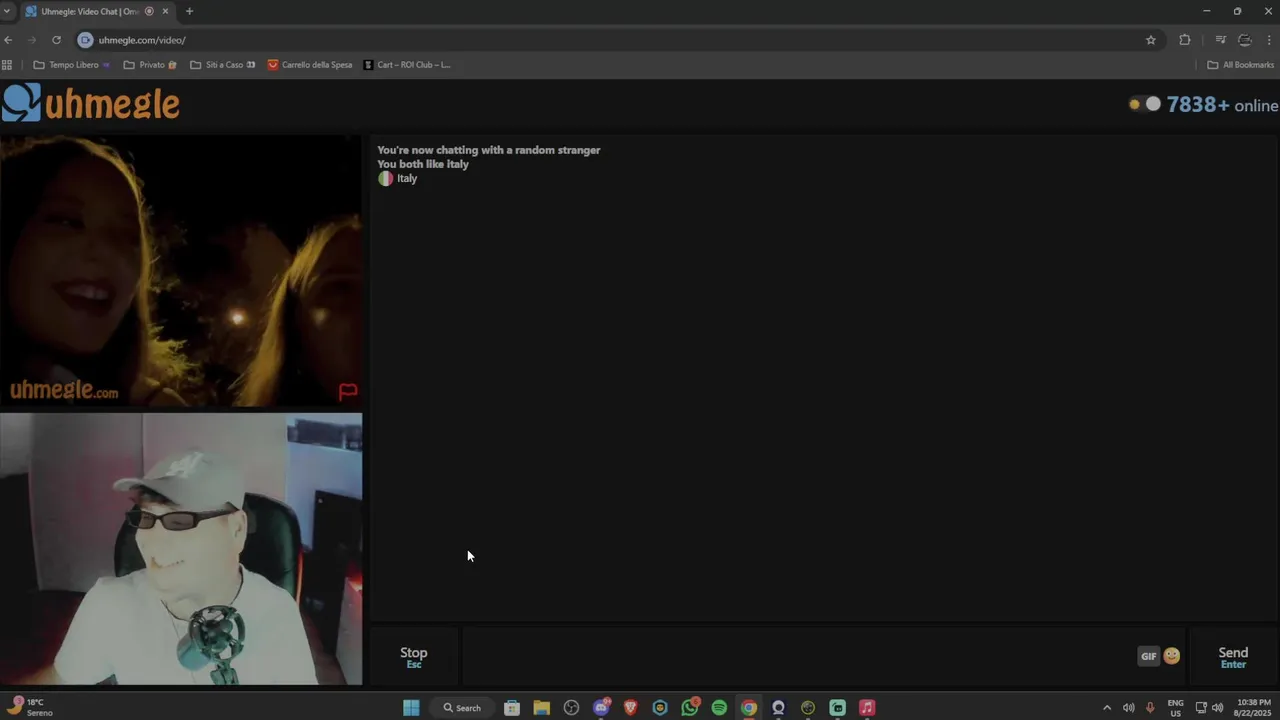
Task: Click the microphone tray icon
Action: 1151,708
